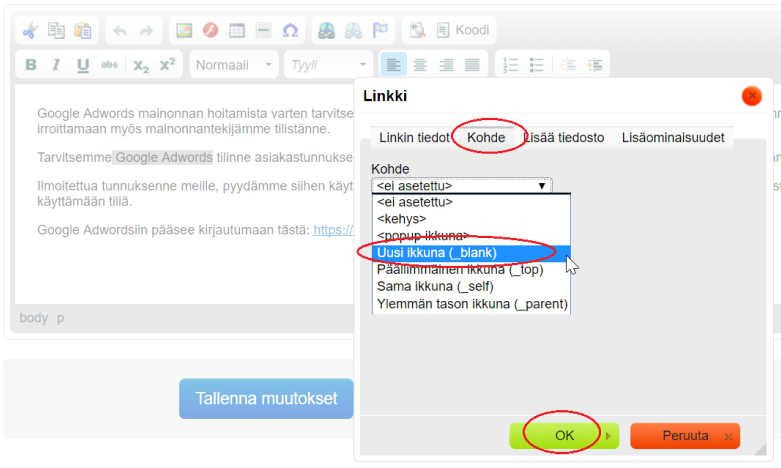
Task: Apply underline formatting
Action: pos(83,65)
